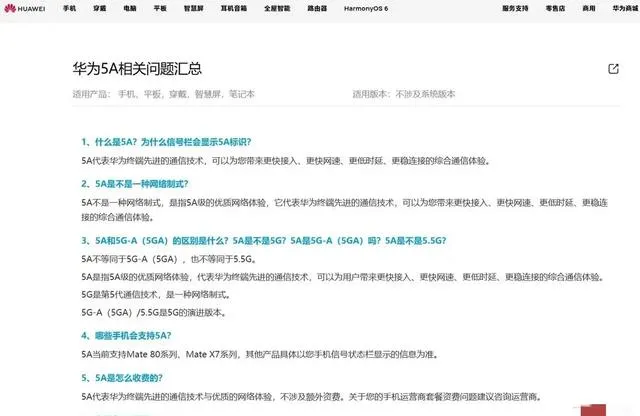Open the 华为商城 link in the header

(x=625, y=8)
